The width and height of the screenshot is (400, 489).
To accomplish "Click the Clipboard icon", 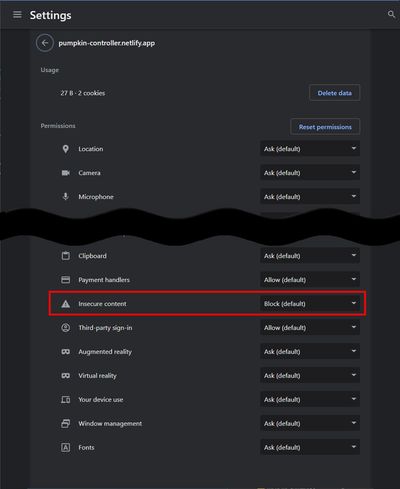I will click(66, 256).
